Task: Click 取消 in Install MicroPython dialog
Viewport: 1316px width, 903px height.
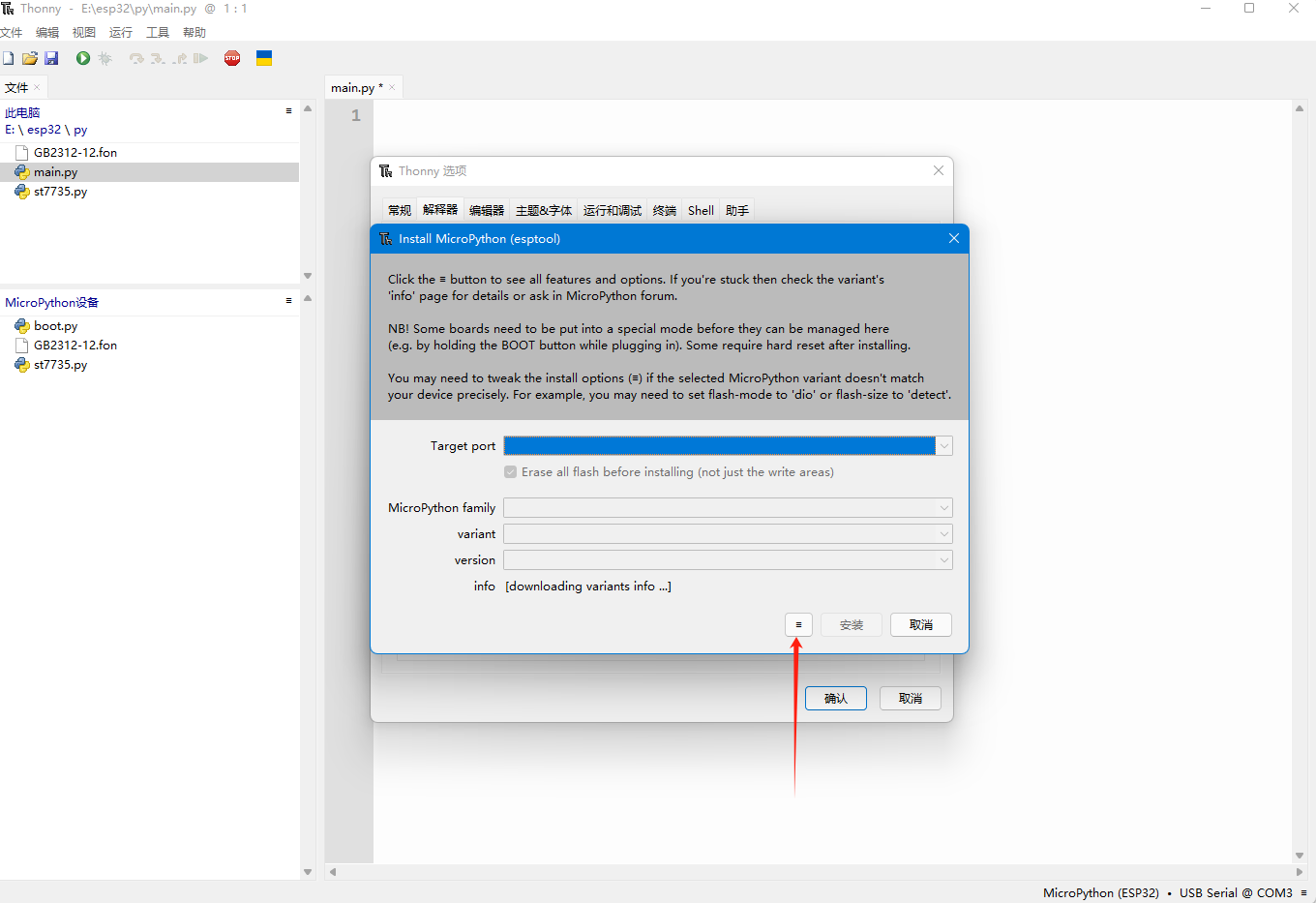Action: pyautogui.click(x=921, y=624)
